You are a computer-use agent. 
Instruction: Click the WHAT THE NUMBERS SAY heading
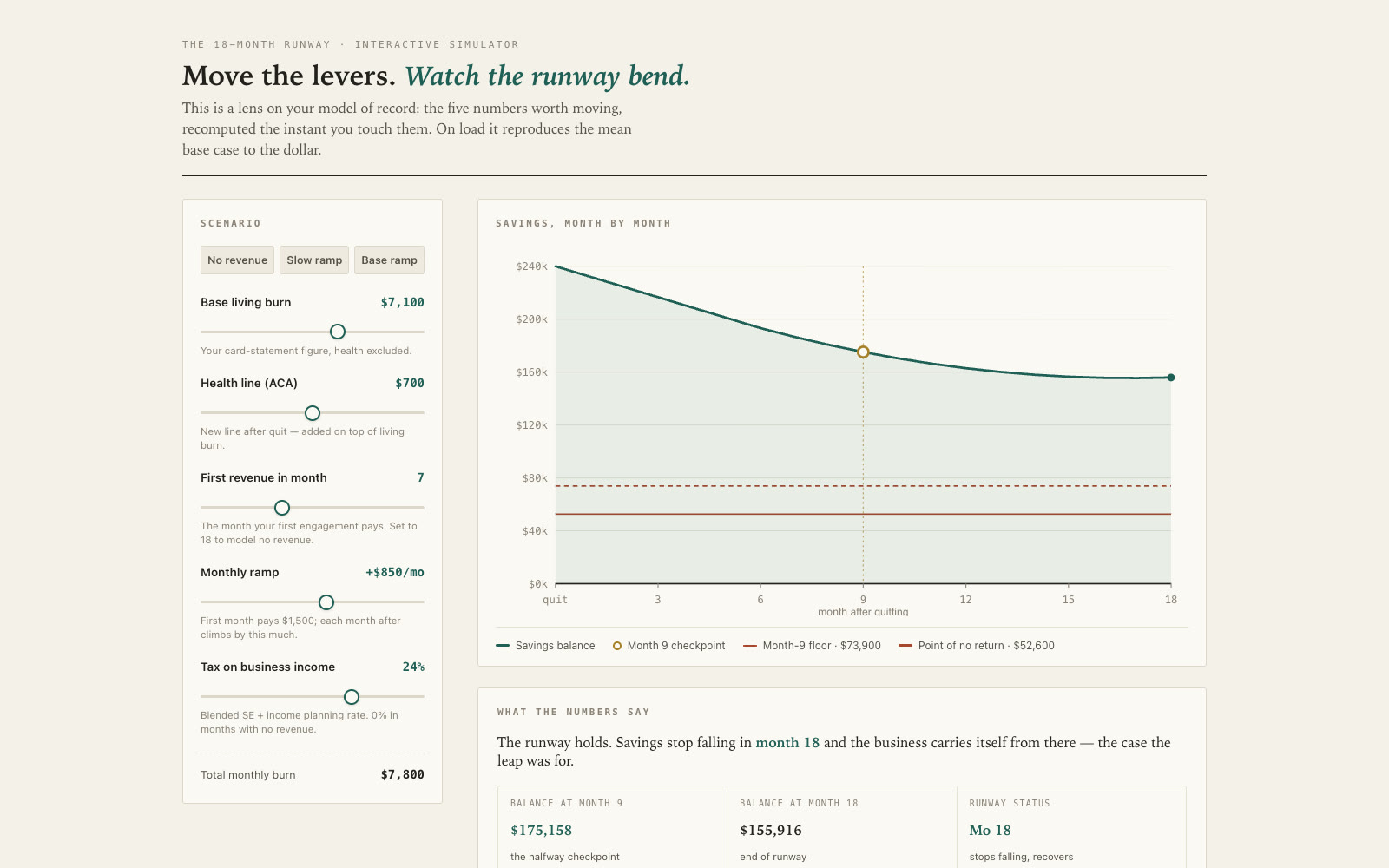(x=574, y=713)
